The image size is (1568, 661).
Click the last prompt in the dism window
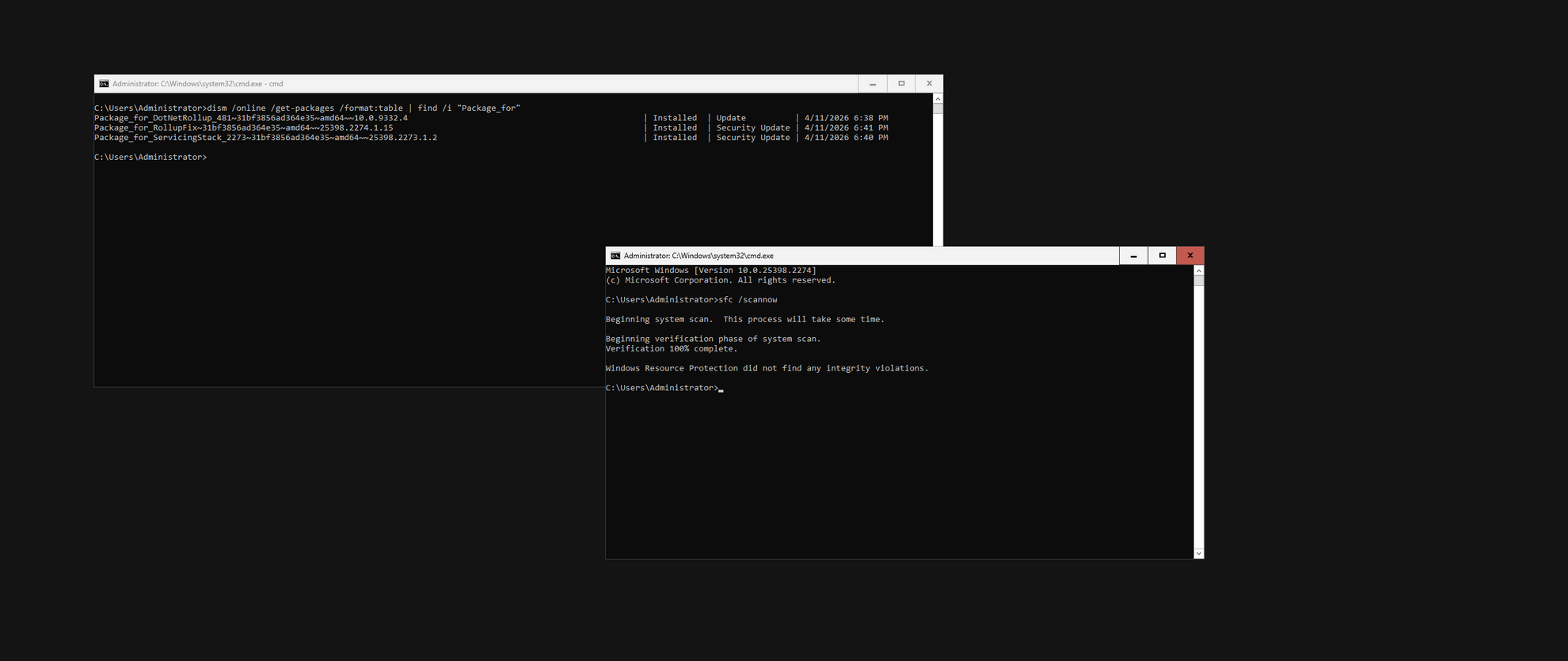(x=150, y=158)
